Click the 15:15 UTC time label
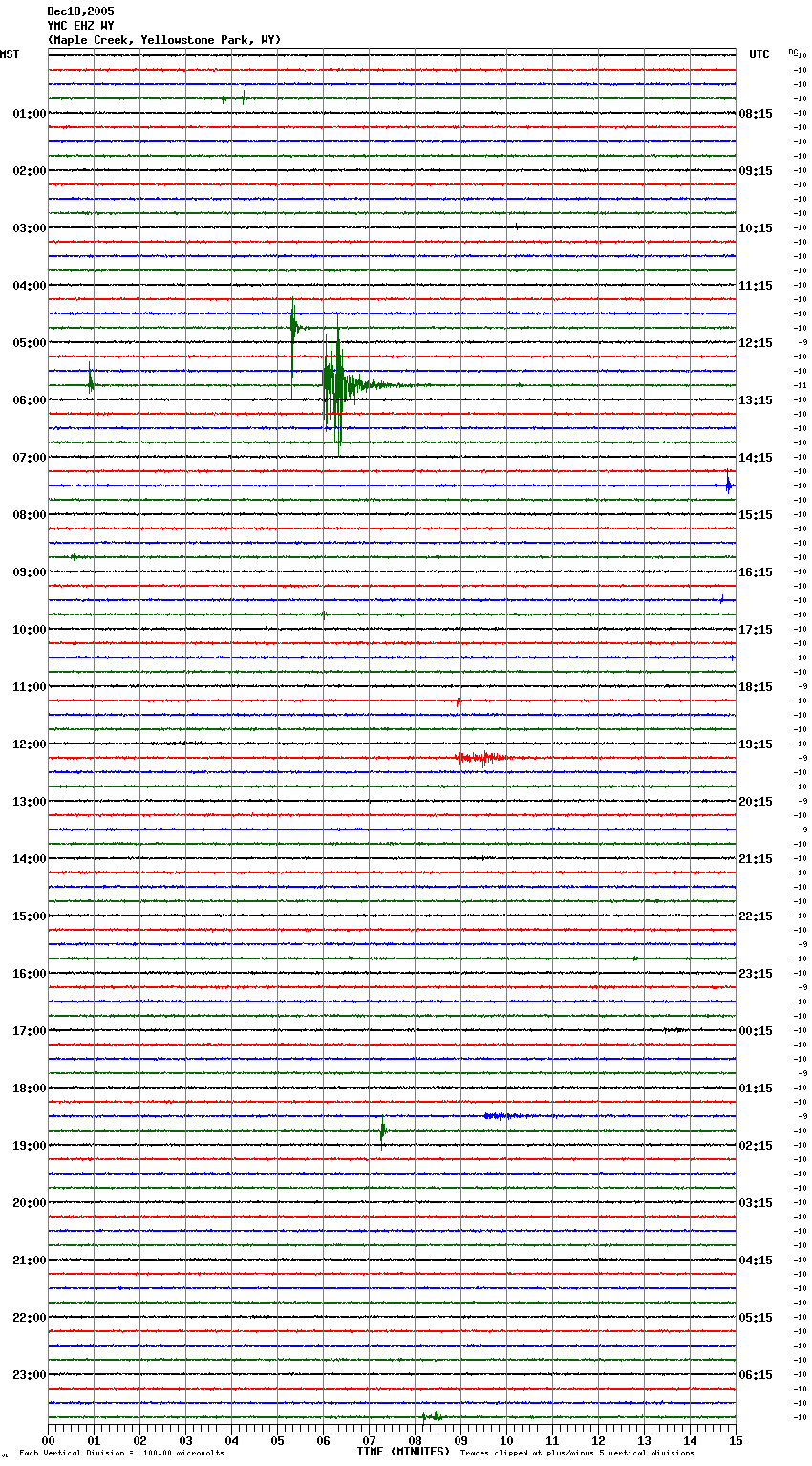 pyautogui.click(x=756, y=515)
